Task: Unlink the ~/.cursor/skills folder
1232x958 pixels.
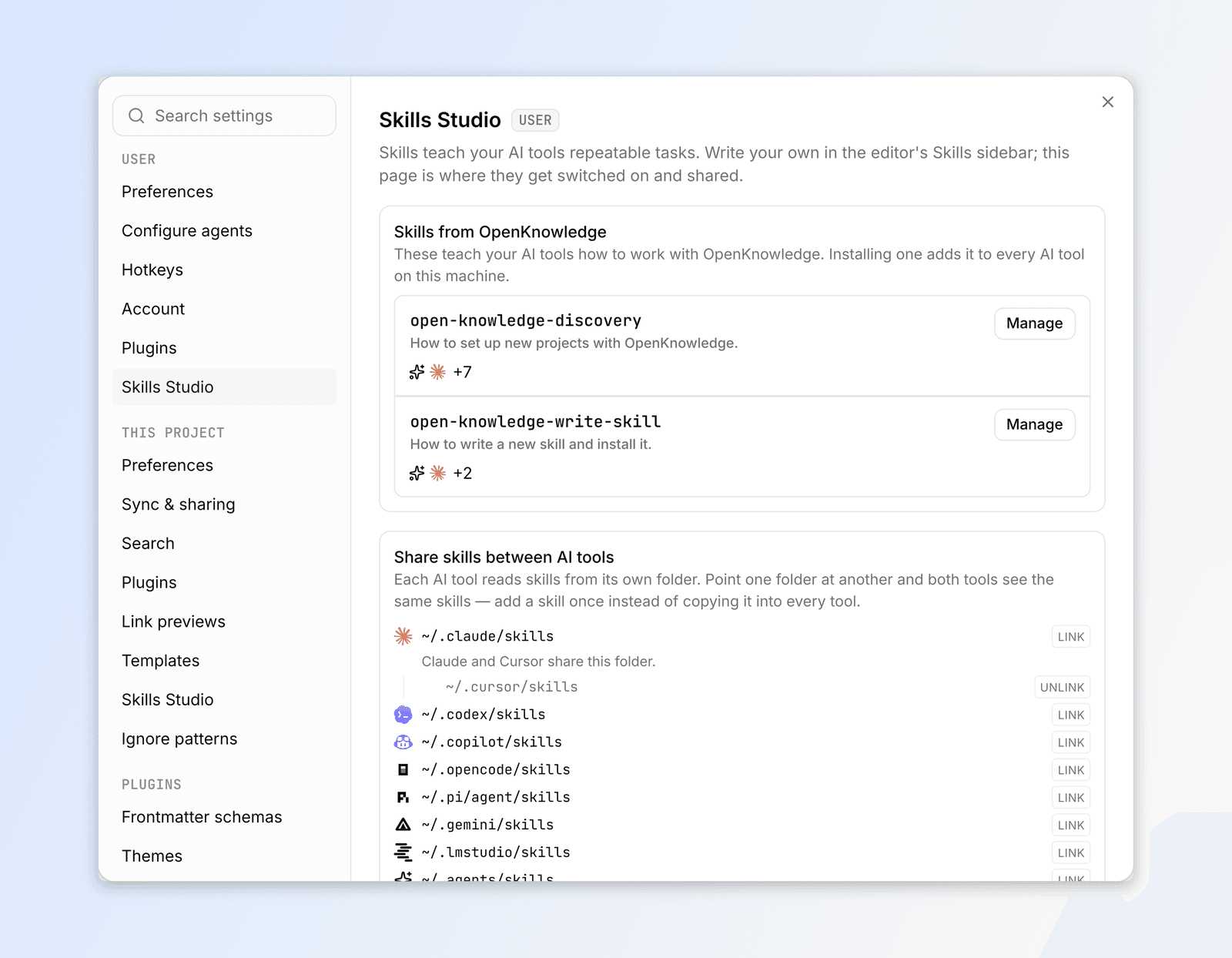Action: tap(1062, 688)
